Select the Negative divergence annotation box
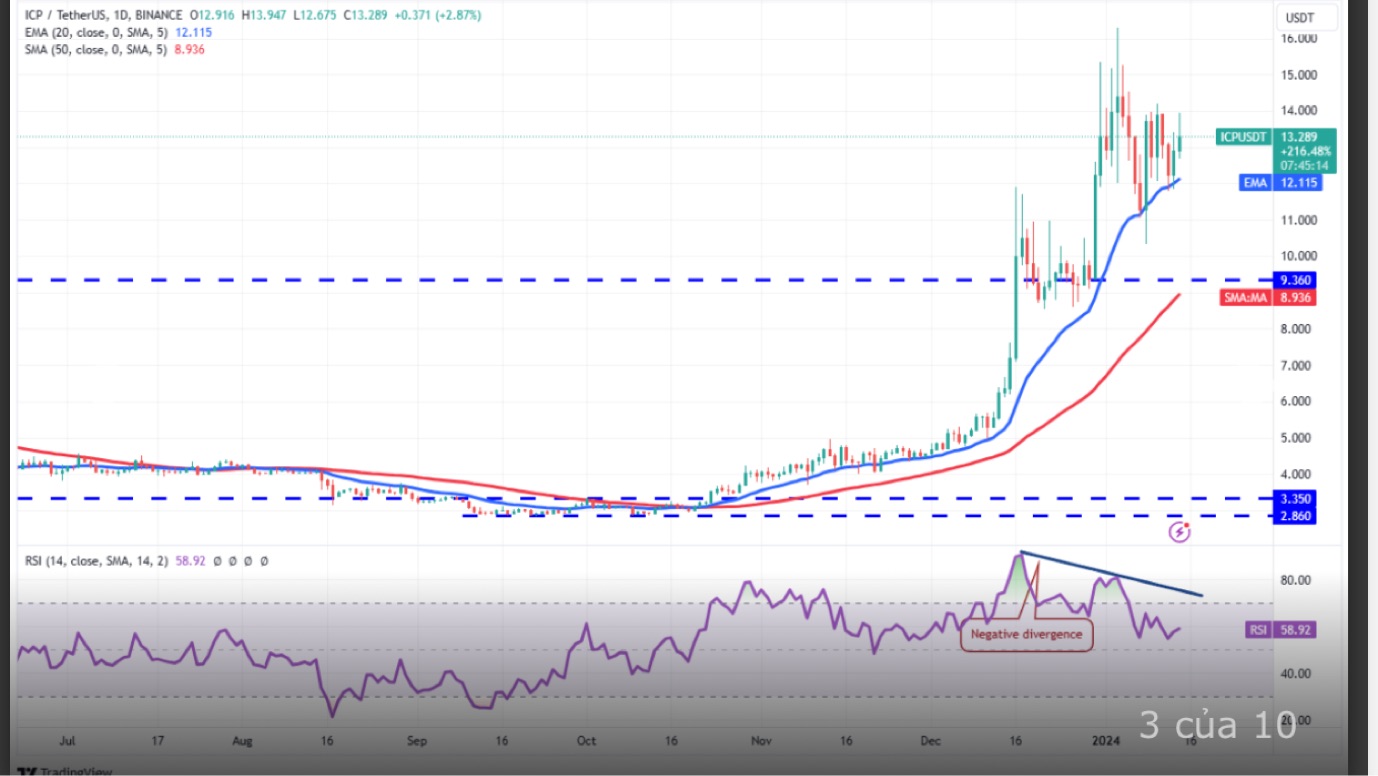The height and width of the screenshot is (776, 1378). click(1026, 635)
